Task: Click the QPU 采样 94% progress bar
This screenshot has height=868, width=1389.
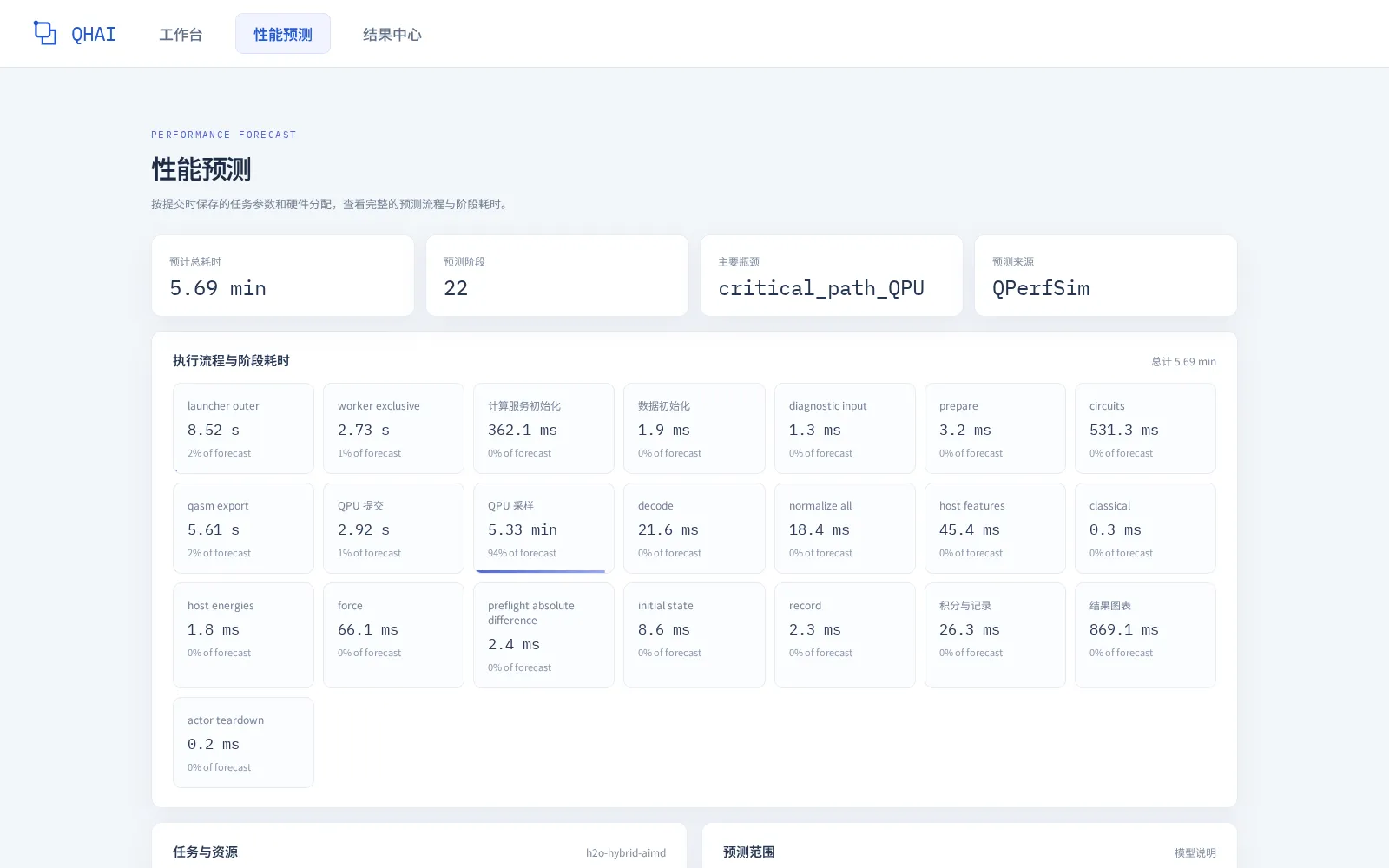Action: (540, 571)
